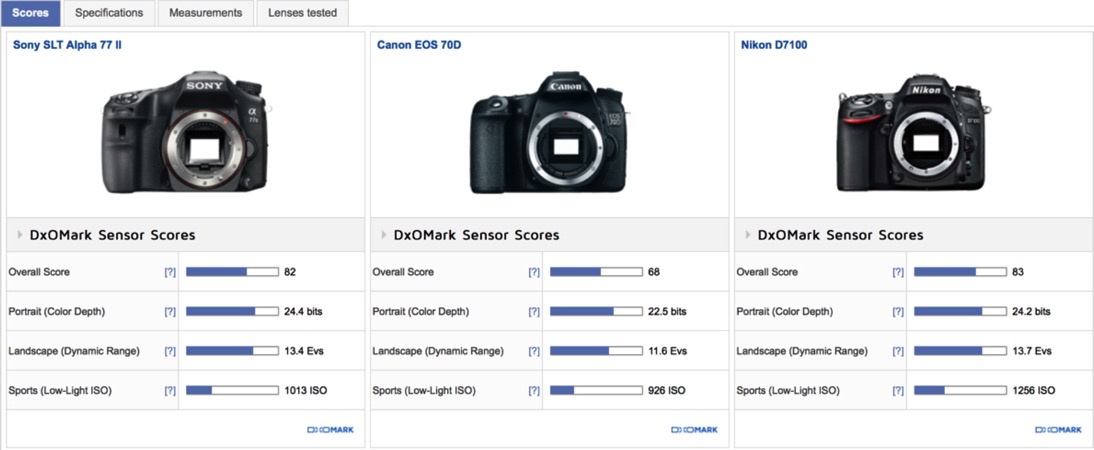Image resolution: width=1094 pixels, height=450 pixels.
Task: Click the DxOMark logo in Nikon panel
Action: pos(1058,430)
